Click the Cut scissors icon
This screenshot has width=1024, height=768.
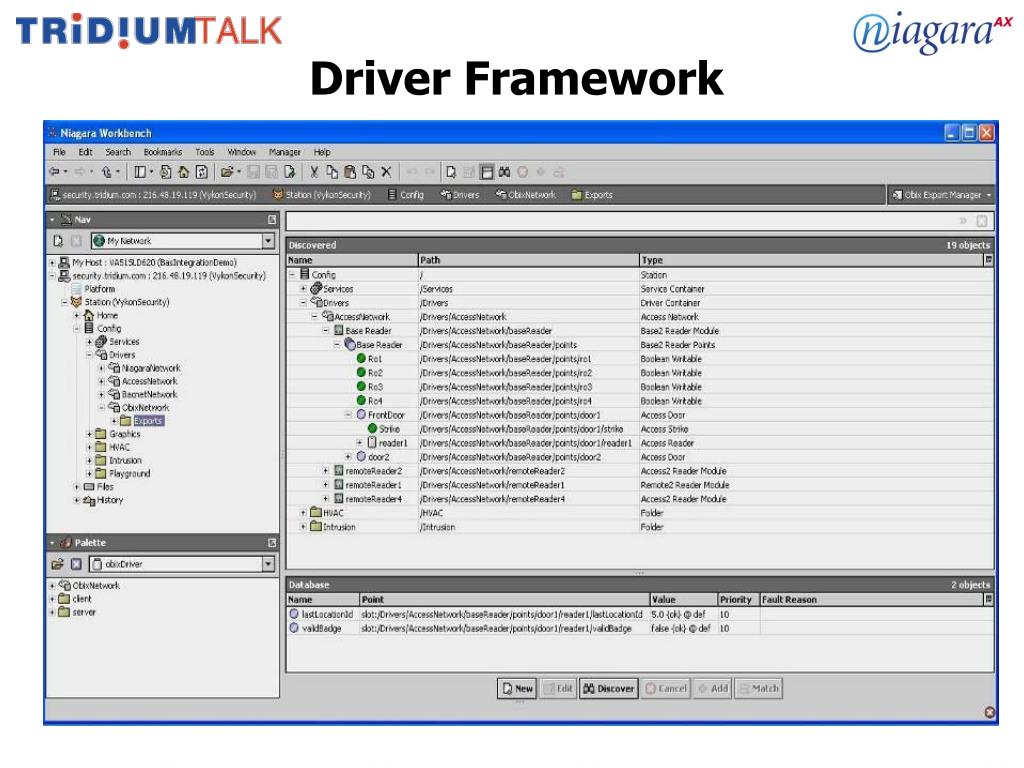(314, 172)
